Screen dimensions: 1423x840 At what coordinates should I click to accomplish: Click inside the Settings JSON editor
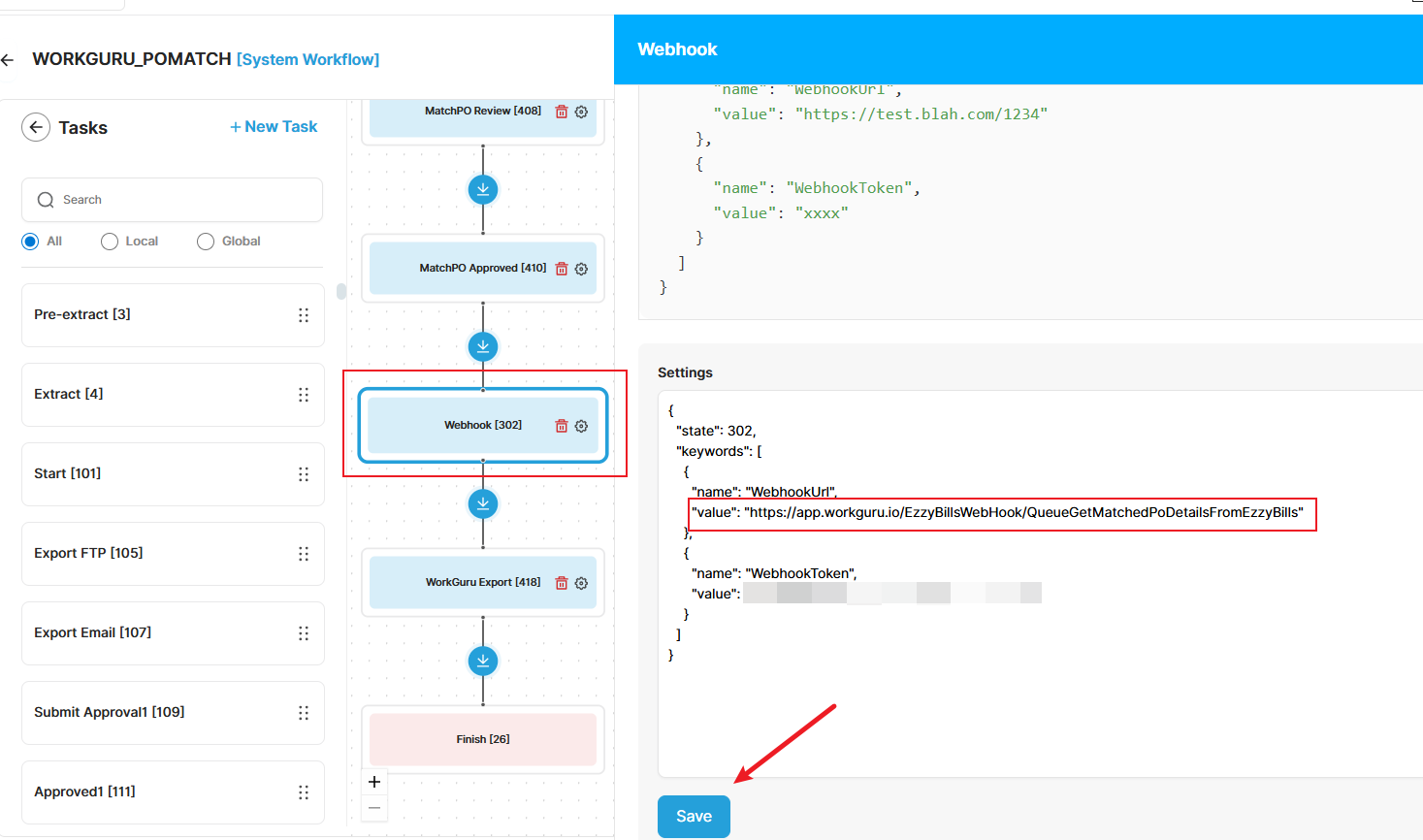pos(1041,584)
